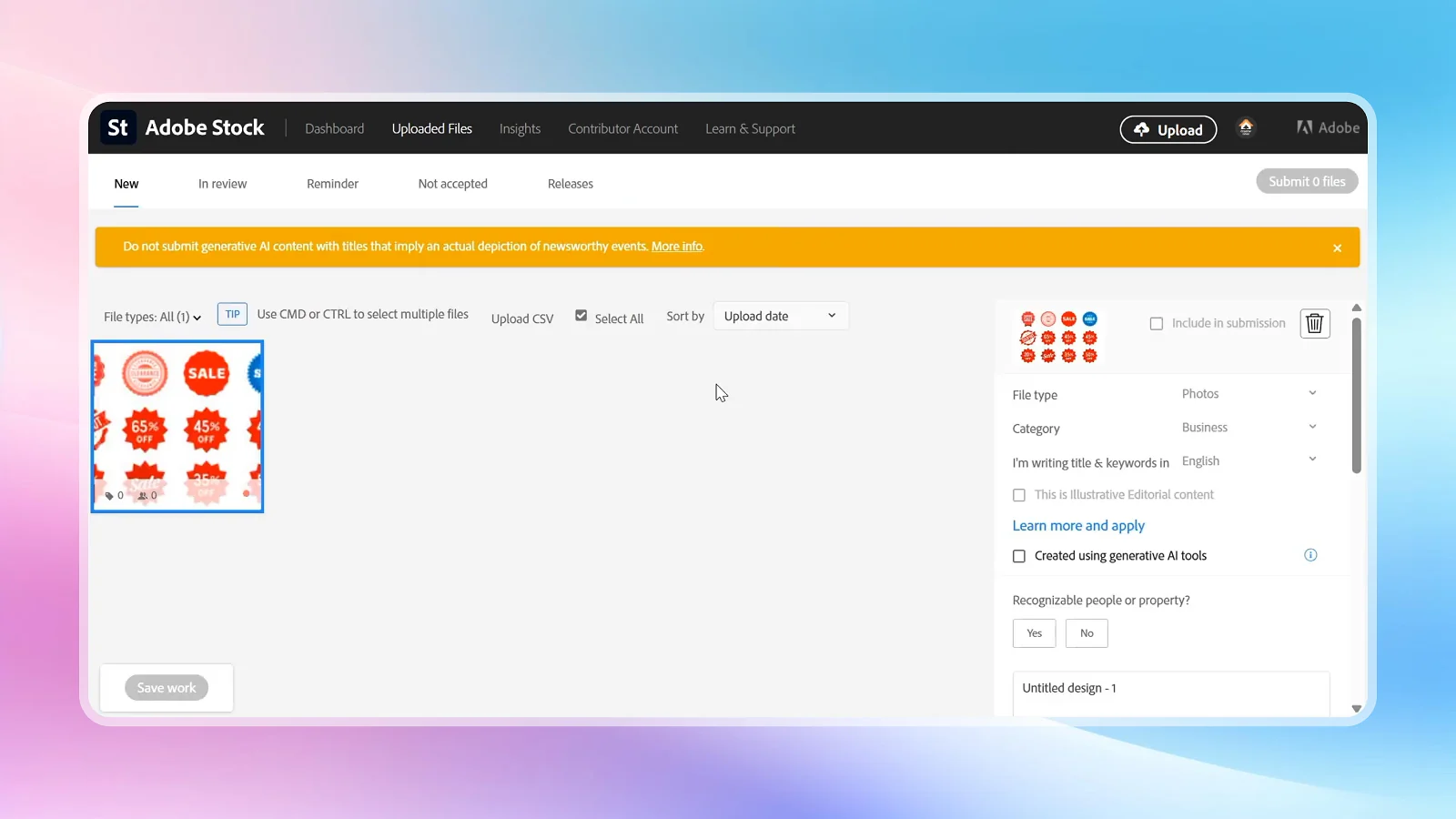
Task: Toggle the Select All checkbox
Action: coord(581,316)
